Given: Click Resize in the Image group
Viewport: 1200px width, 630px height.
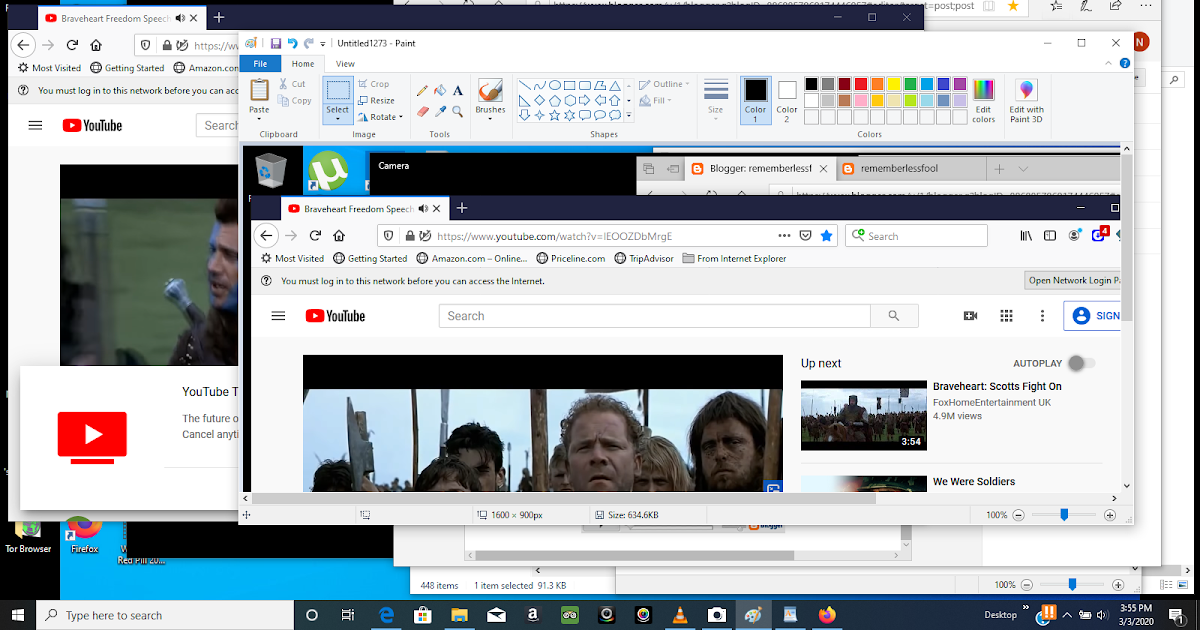Looking at the screenshot, I should point(376,100).
